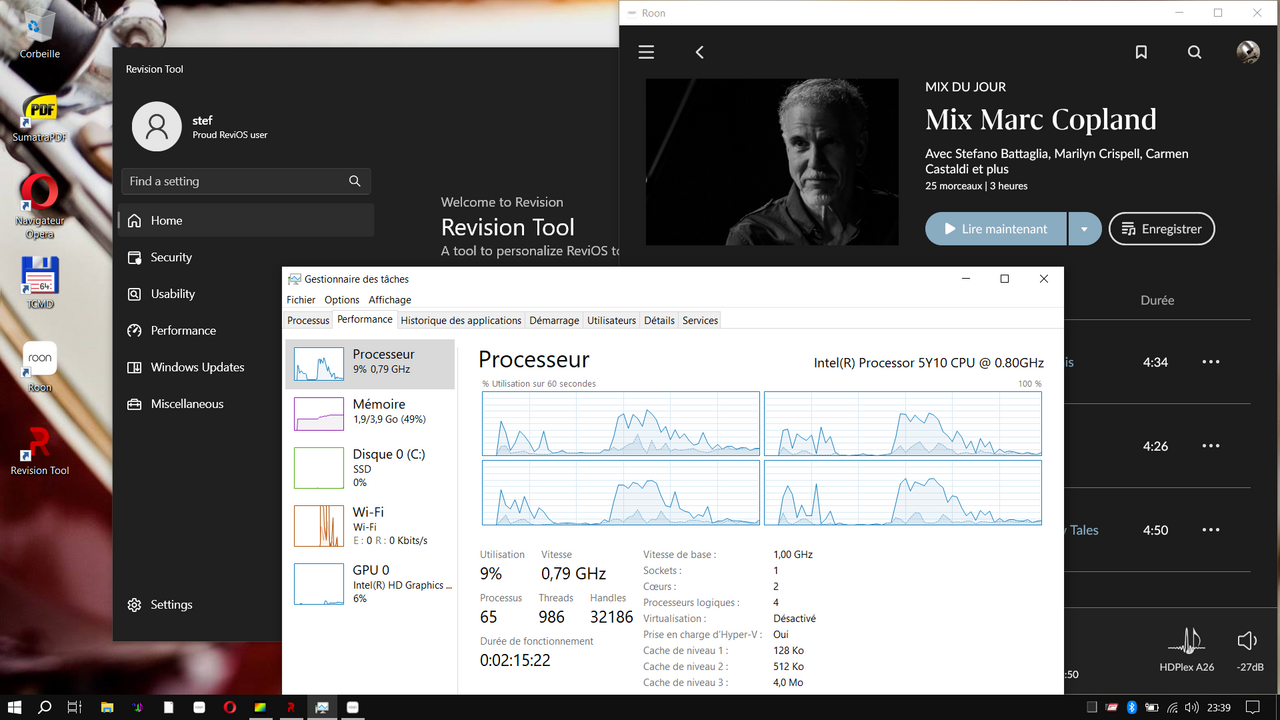Open Roon bookmarks icon
Screen dimensions: 1280x720
pos(1141,52)
